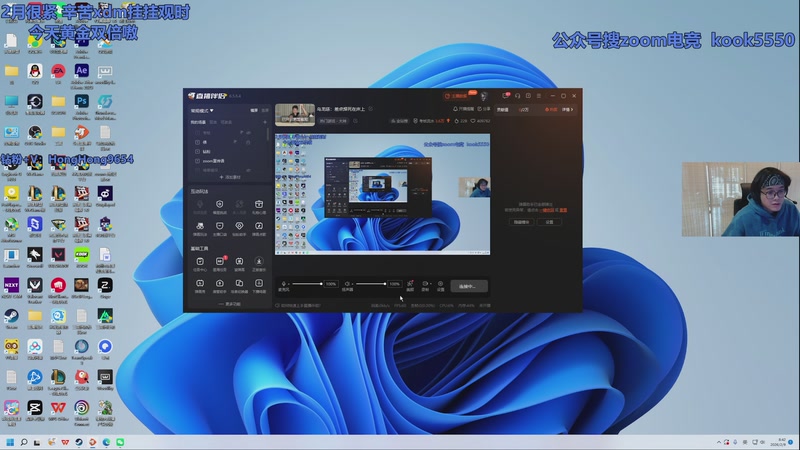Click the speaker icon in bottom controls

coord(347,284)
